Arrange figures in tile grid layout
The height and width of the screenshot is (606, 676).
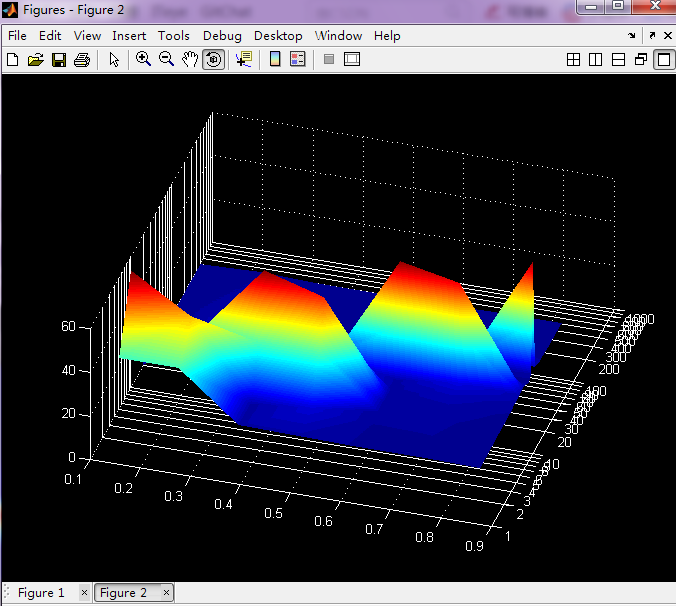pos(573,59)
